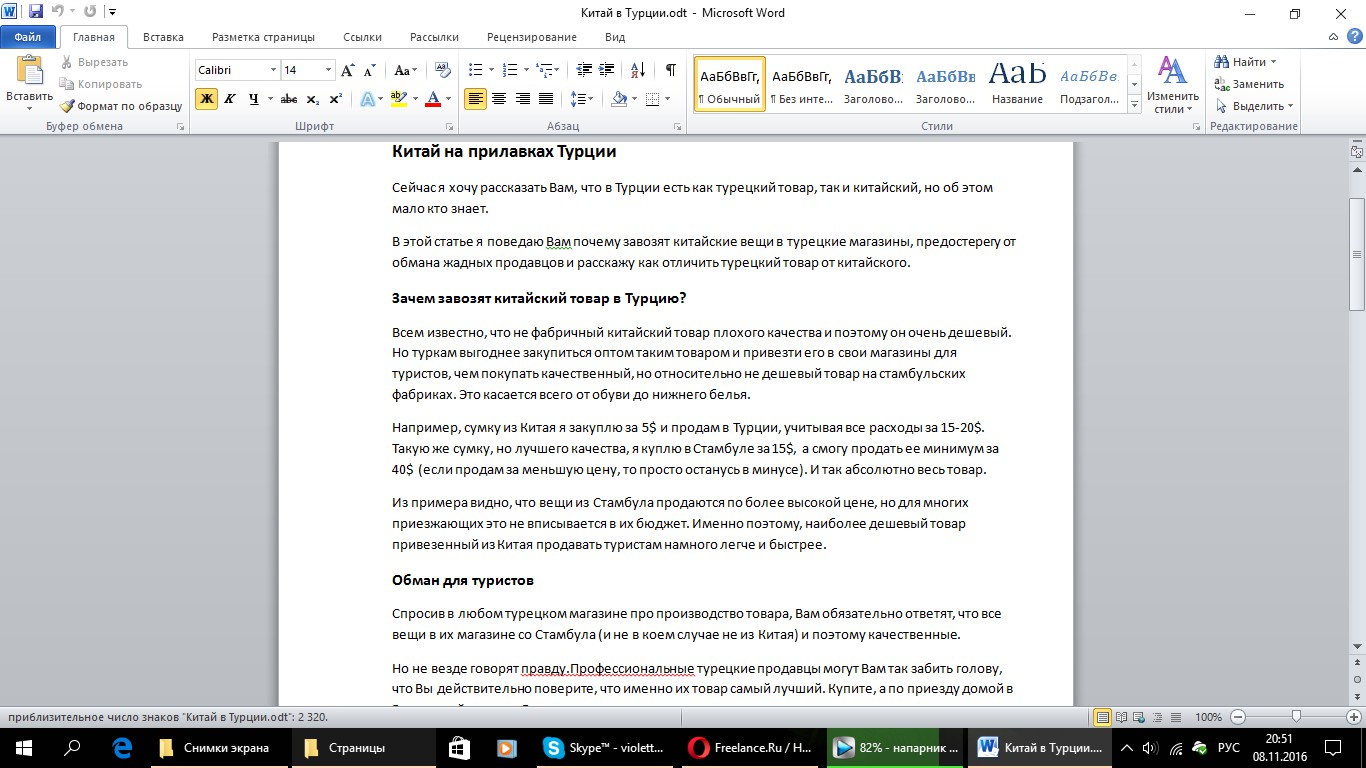Toggle bold formatting
Screen dimensions: 1366x768
[206, 99]
